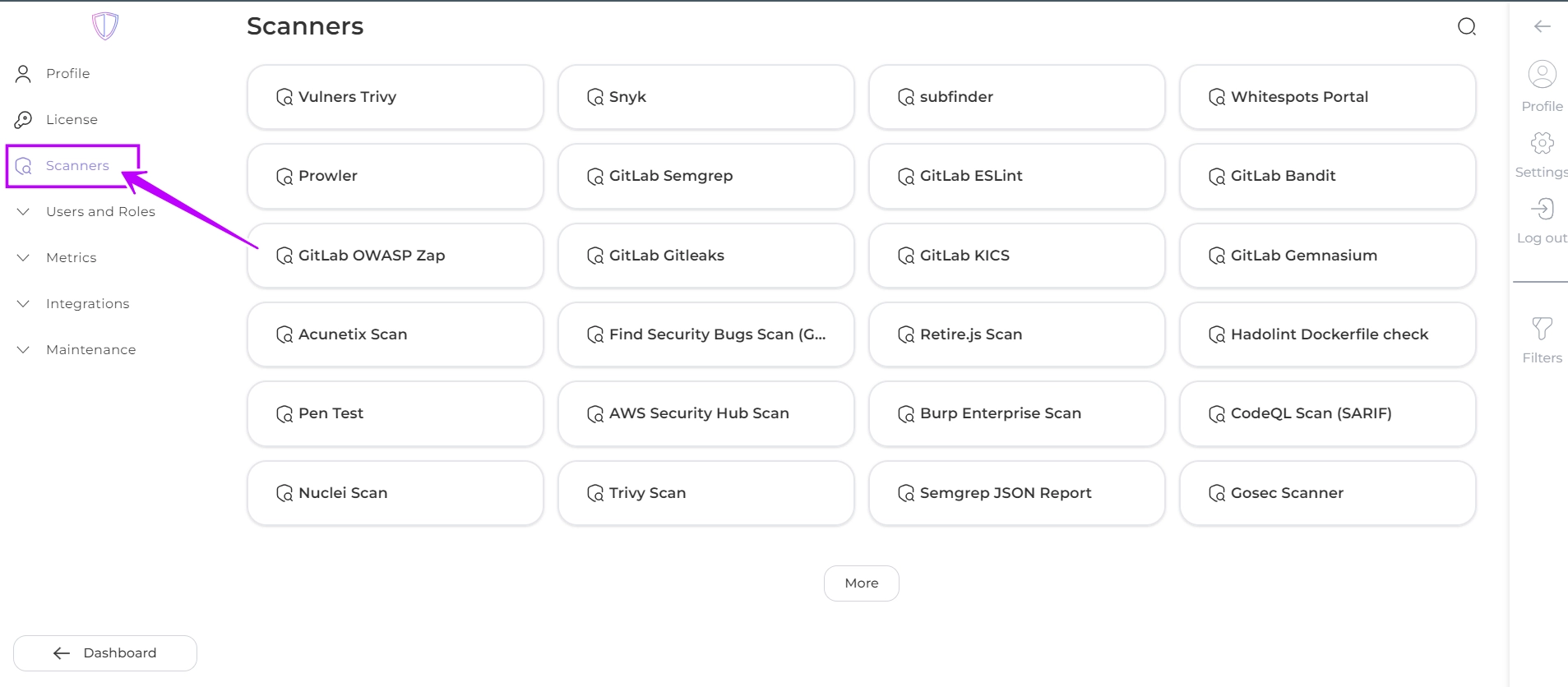The width and height of the screenshot is (1568, 687).
Task: Select Scanners in the sidebar menu
Action: (x=76, y=166)
